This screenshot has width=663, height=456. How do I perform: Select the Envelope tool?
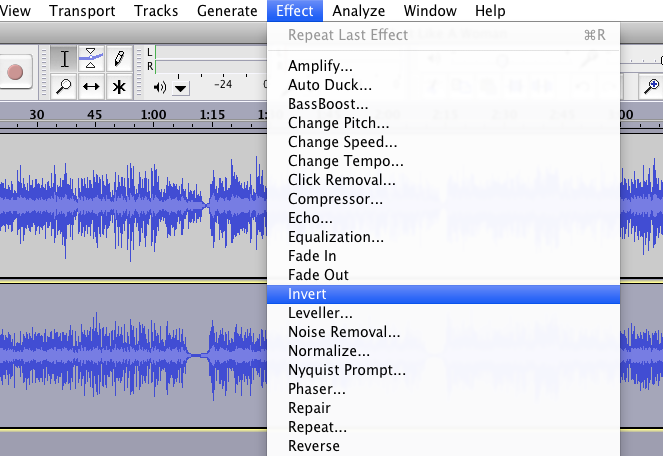pos(91,59)
